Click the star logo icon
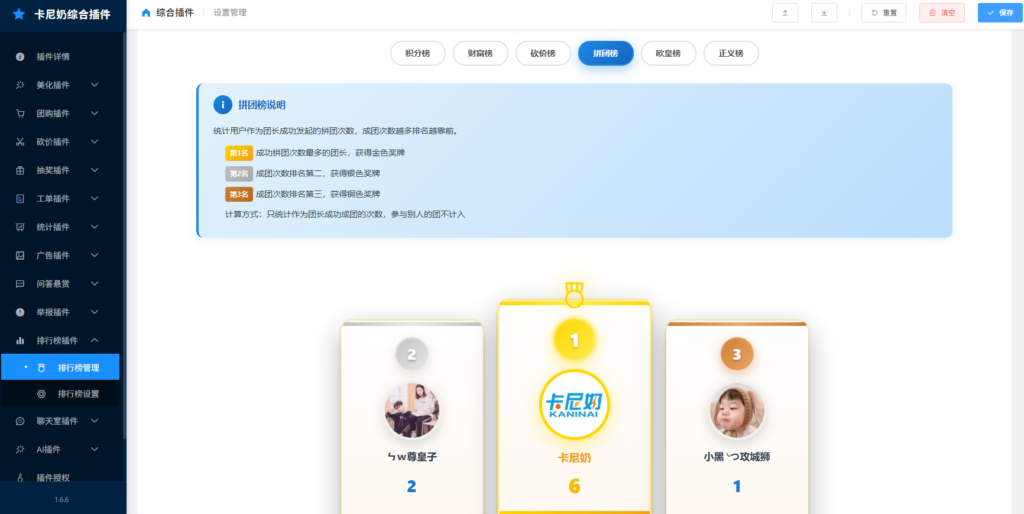1024x514 pixels. coord(19,14)
